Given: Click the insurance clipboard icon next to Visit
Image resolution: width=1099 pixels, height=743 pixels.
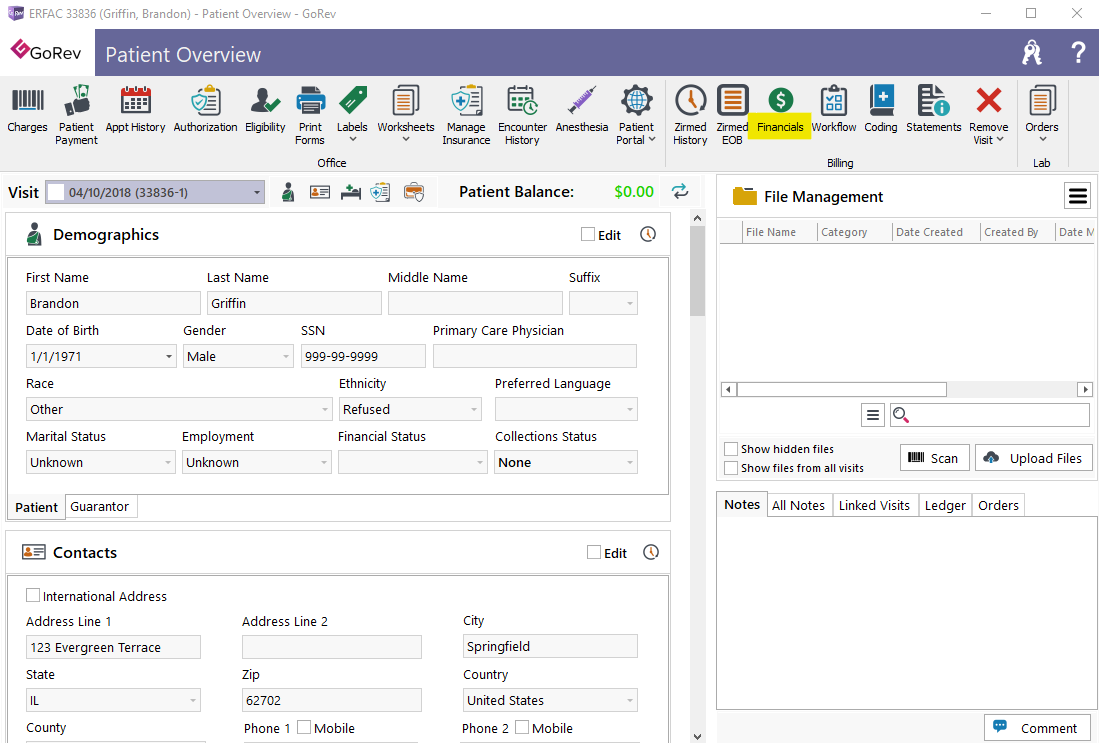Looking at the screenshot, I should 381,192.
